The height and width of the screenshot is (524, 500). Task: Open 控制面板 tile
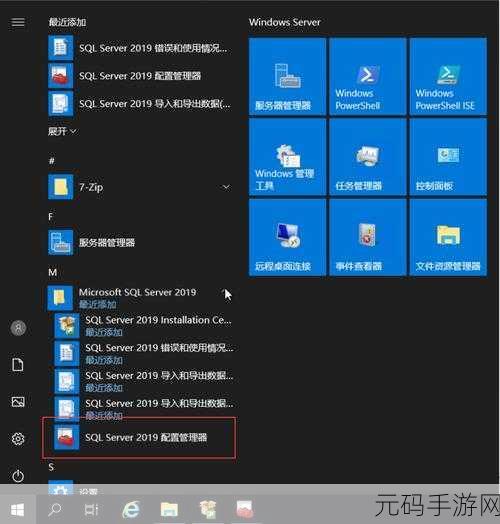(448, 157)
